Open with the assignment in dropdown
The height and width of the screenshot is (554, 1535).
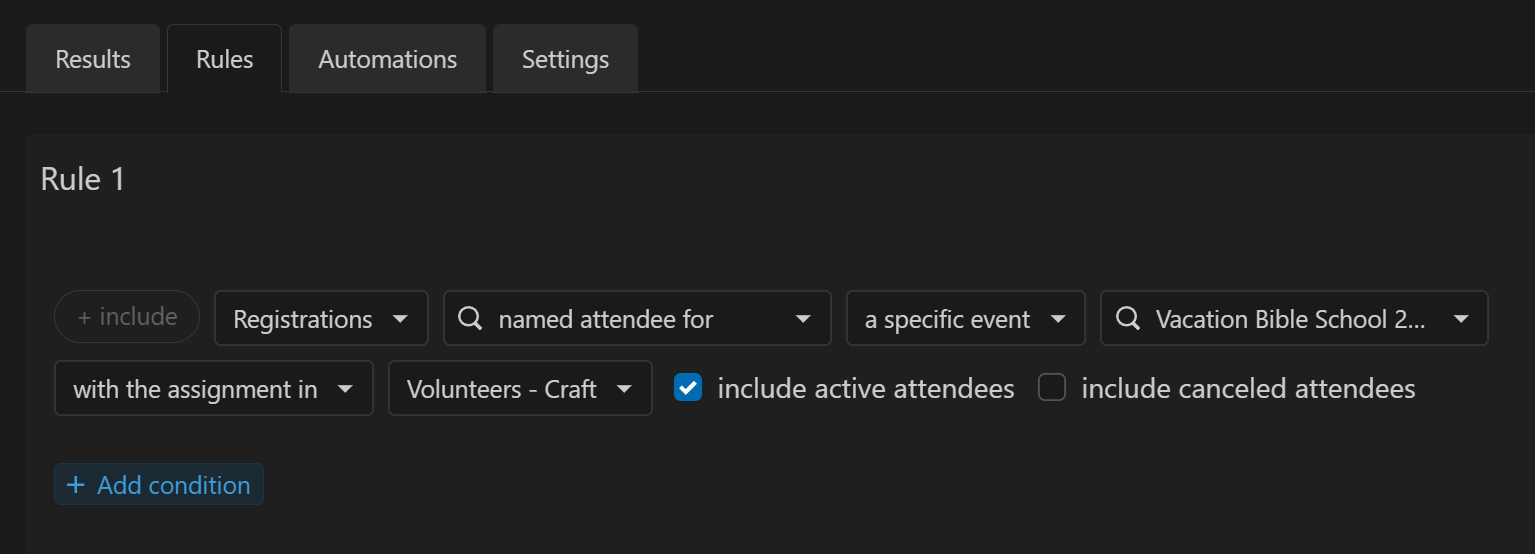click(213, 388)
